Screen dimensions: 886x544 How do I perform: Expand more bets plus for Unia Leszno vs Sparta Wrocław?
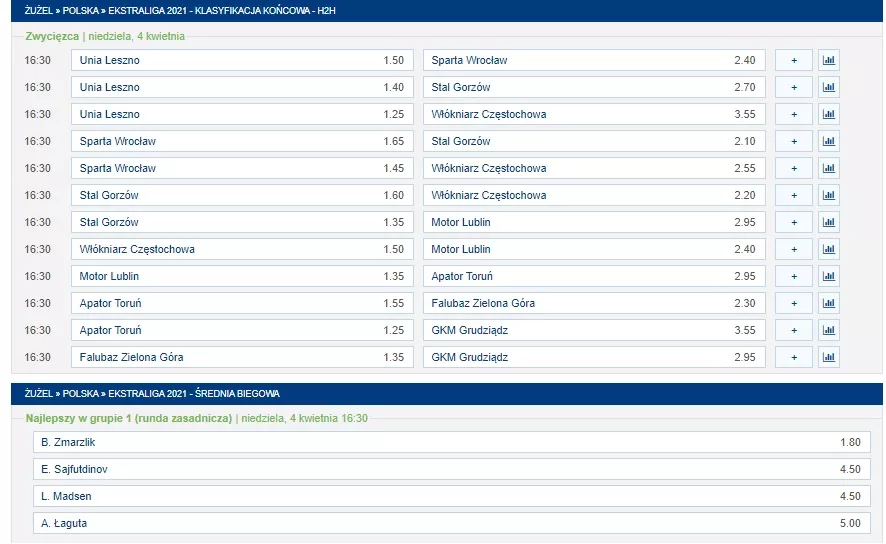pos(794,60)
